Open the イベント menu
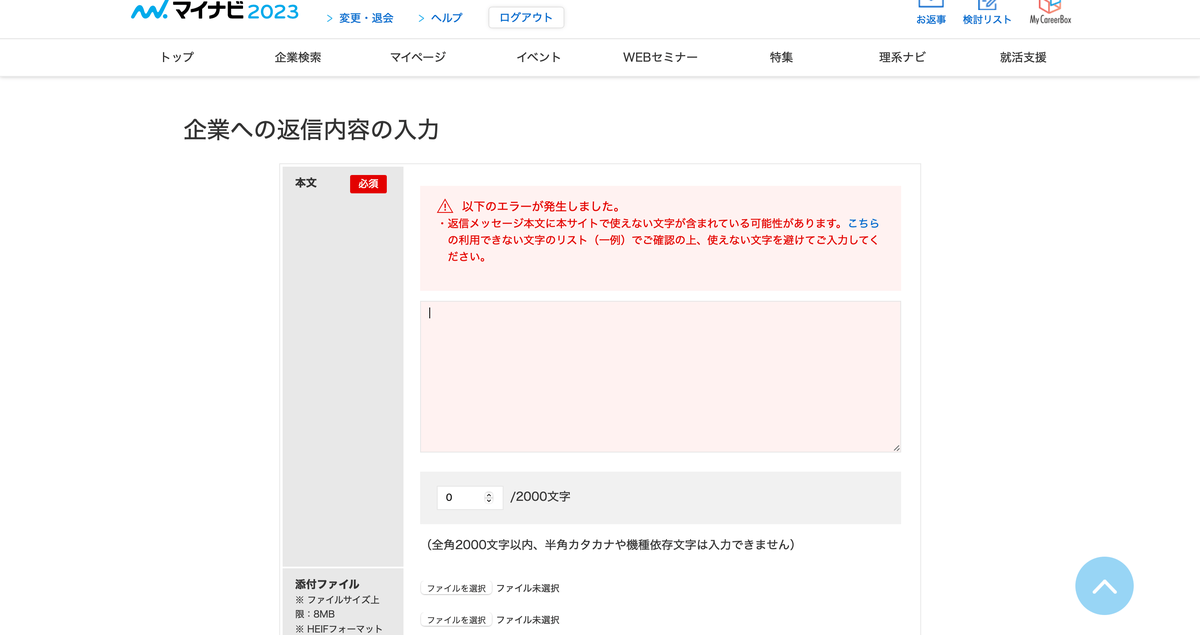 pos(539,57)
